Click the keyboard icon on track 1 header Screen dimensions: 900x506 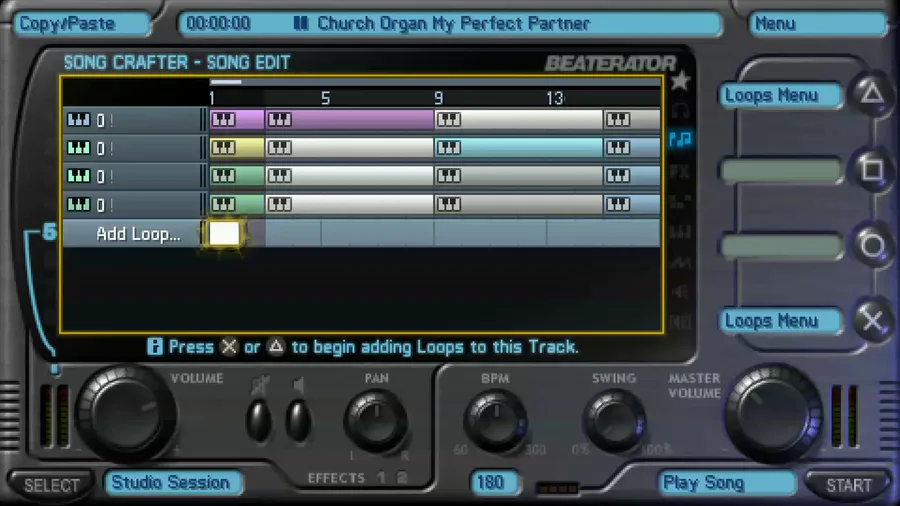click(79, 120)
